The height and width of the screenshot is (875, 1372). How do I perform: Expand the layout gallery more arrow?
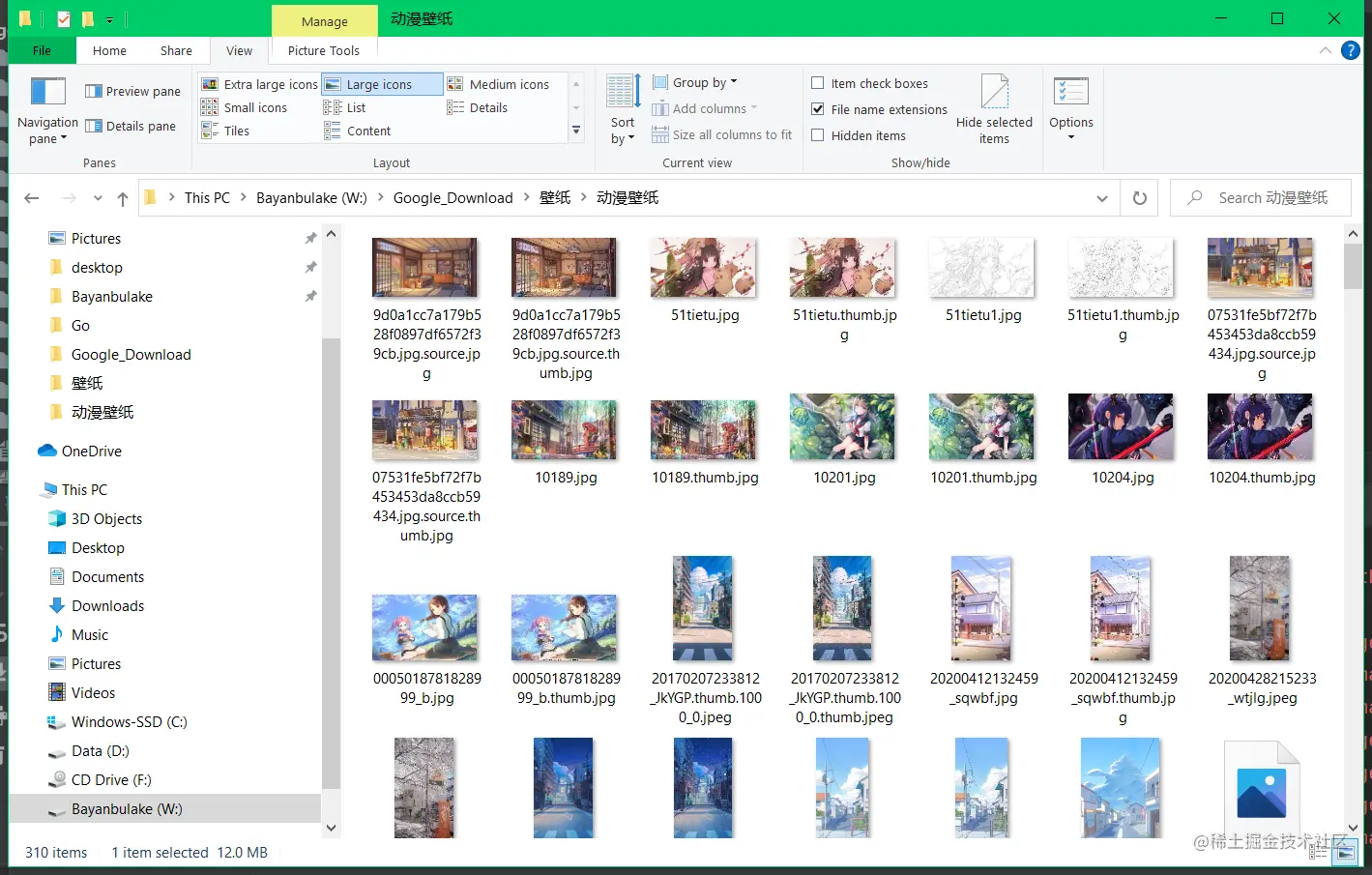577,131
